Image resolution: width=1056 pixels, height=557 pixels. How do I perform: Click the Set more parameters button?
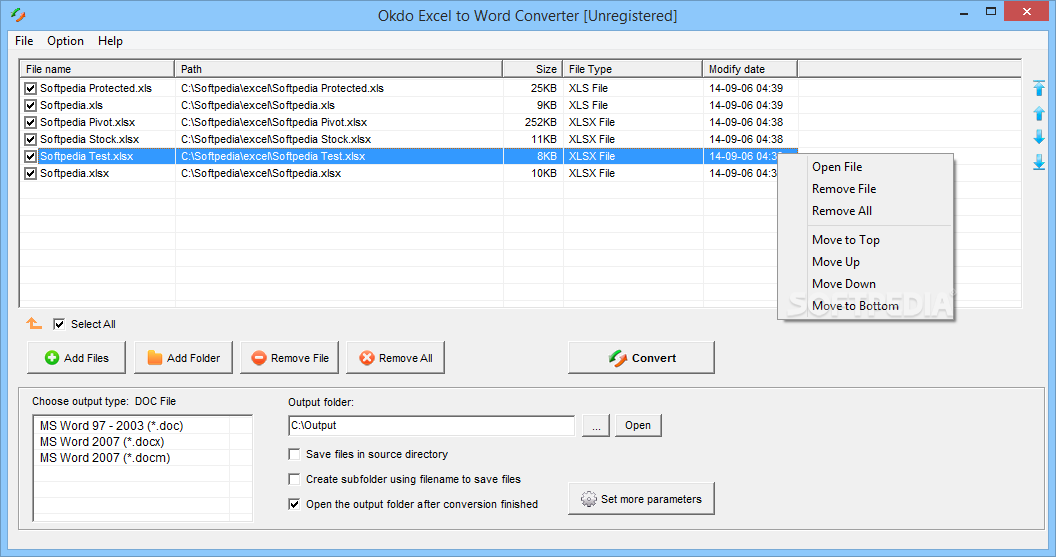tap(641, 499)
